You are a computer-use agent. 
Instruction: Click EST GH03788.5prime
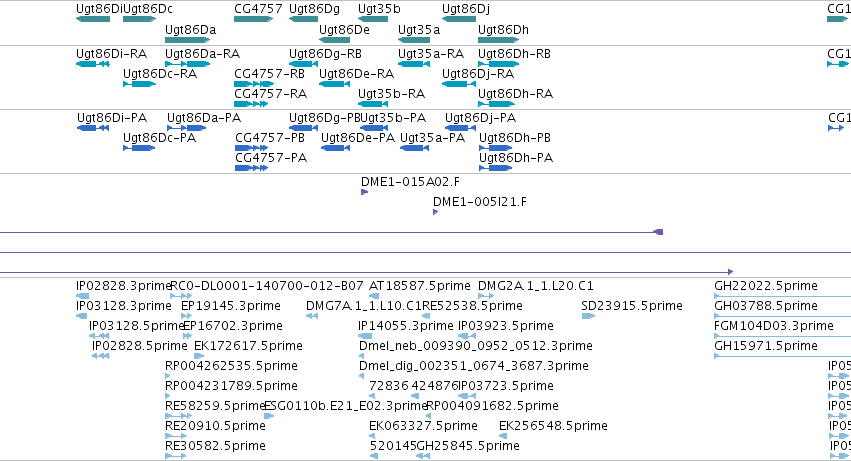[766, 306]
